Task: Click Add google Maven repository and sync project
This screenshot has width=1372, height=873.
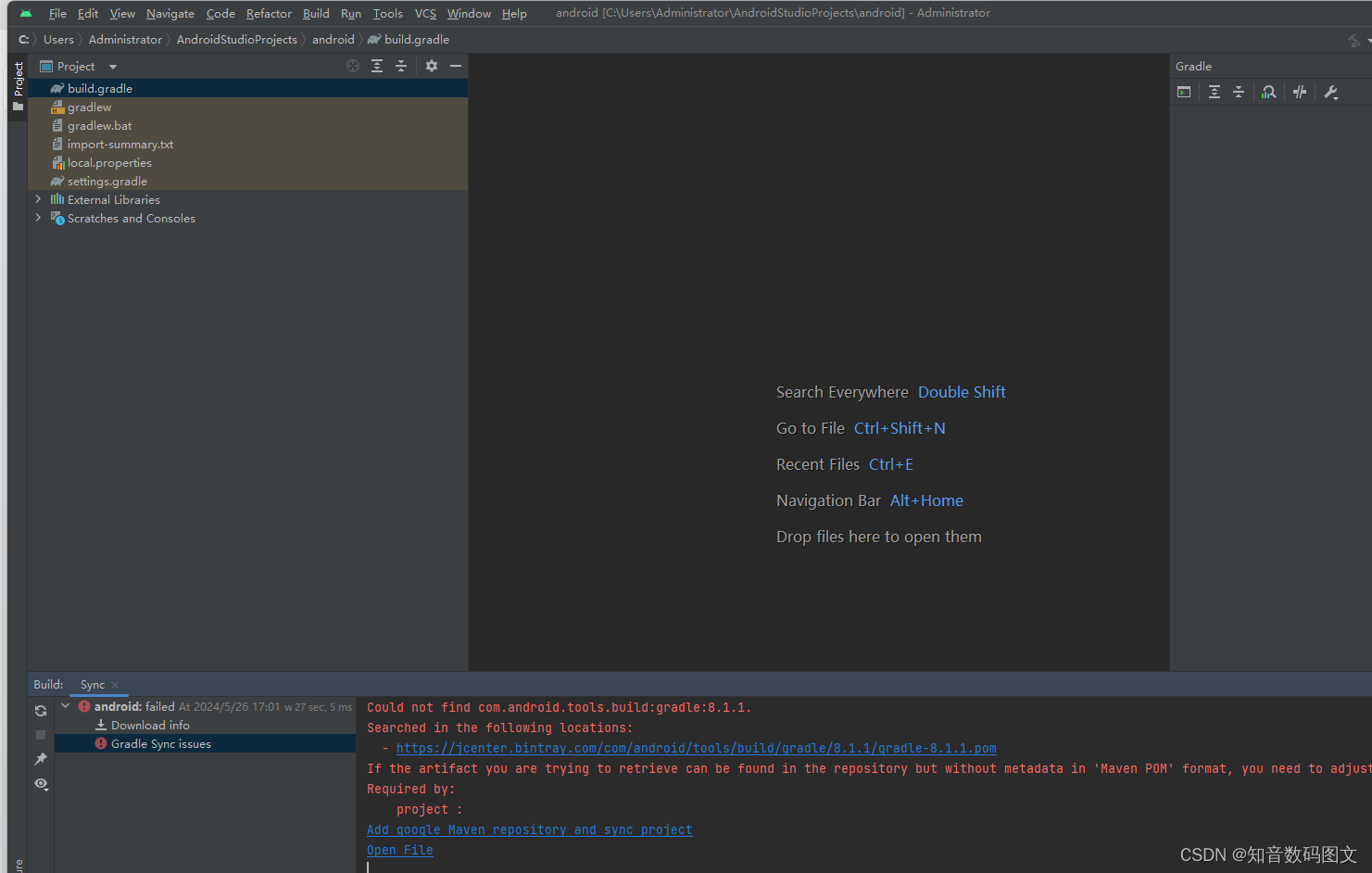Action: tap(530, 829)
